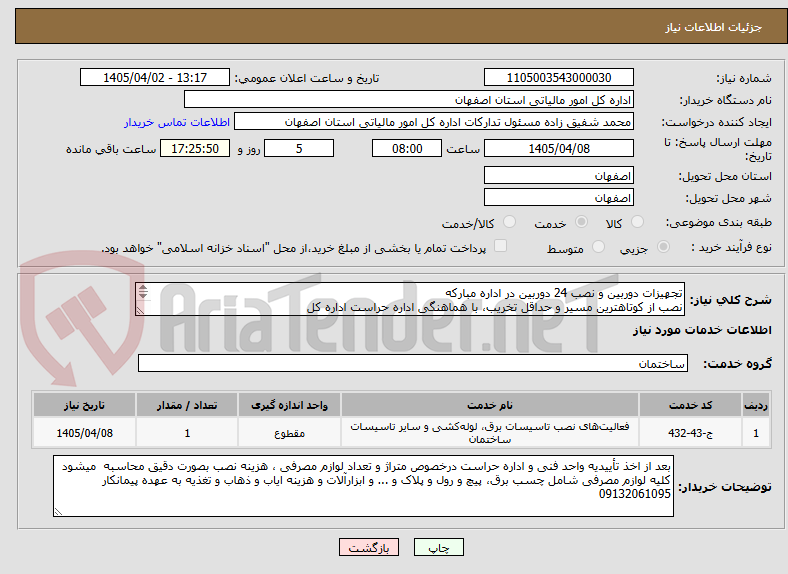The image size is (788, 574).
Task: Click the توضیحات خریدار text area
Action: [363, 486]
